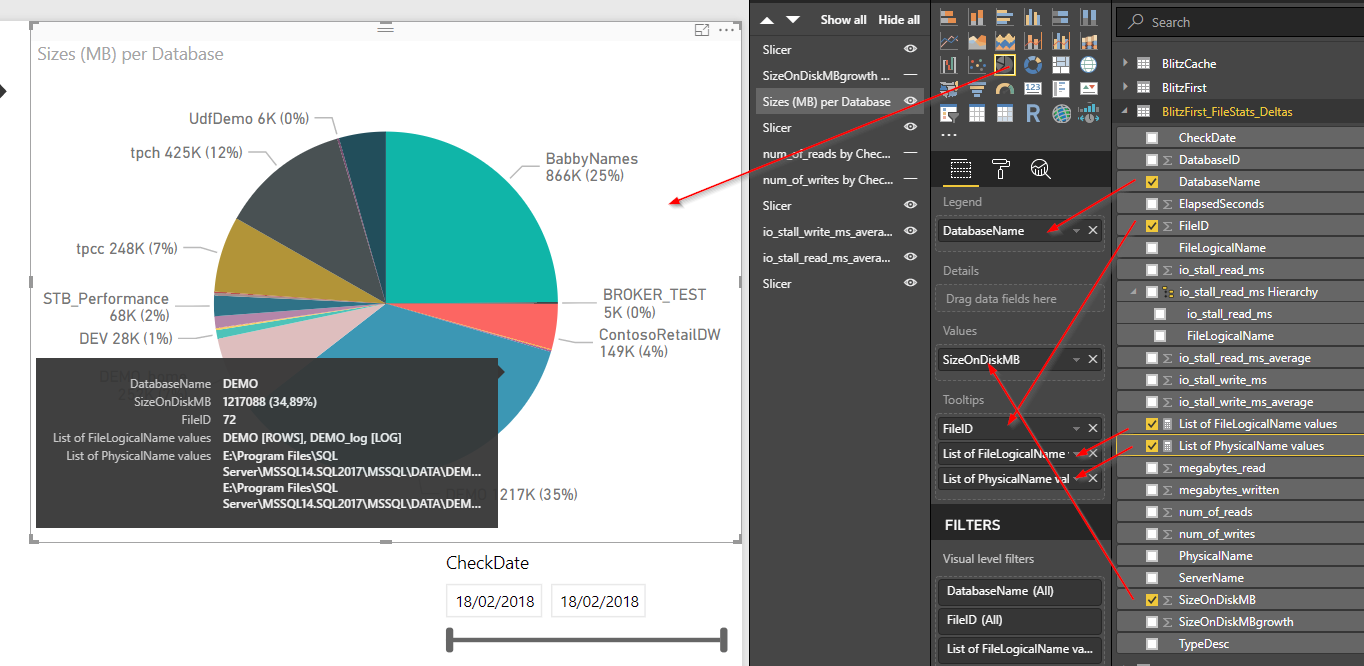Select the KPI visualization
The height and width of the screenshot is (666, 1364).
pos(1089,89)
